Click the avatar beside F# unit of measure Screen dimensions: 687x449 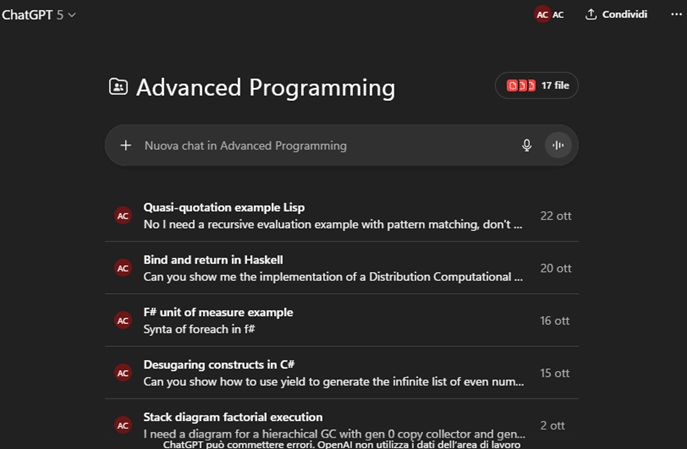click(x=123, y=320)
